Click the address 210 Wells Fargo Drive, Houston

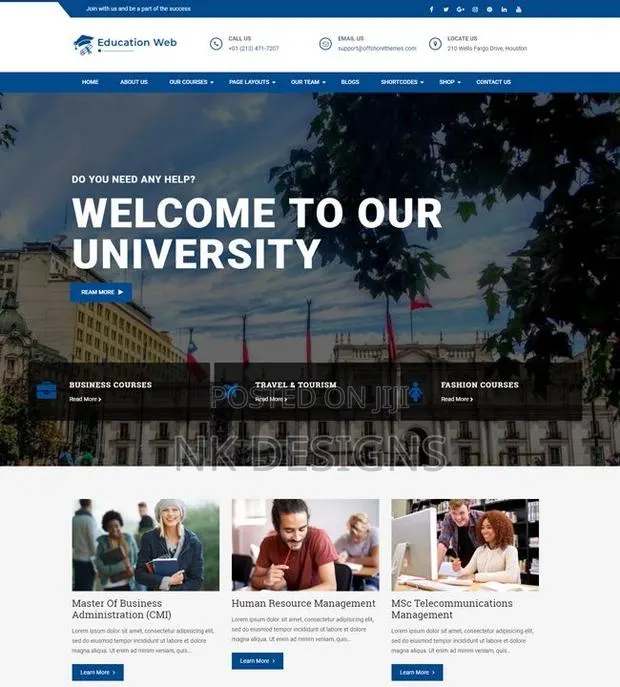point(487,49)
